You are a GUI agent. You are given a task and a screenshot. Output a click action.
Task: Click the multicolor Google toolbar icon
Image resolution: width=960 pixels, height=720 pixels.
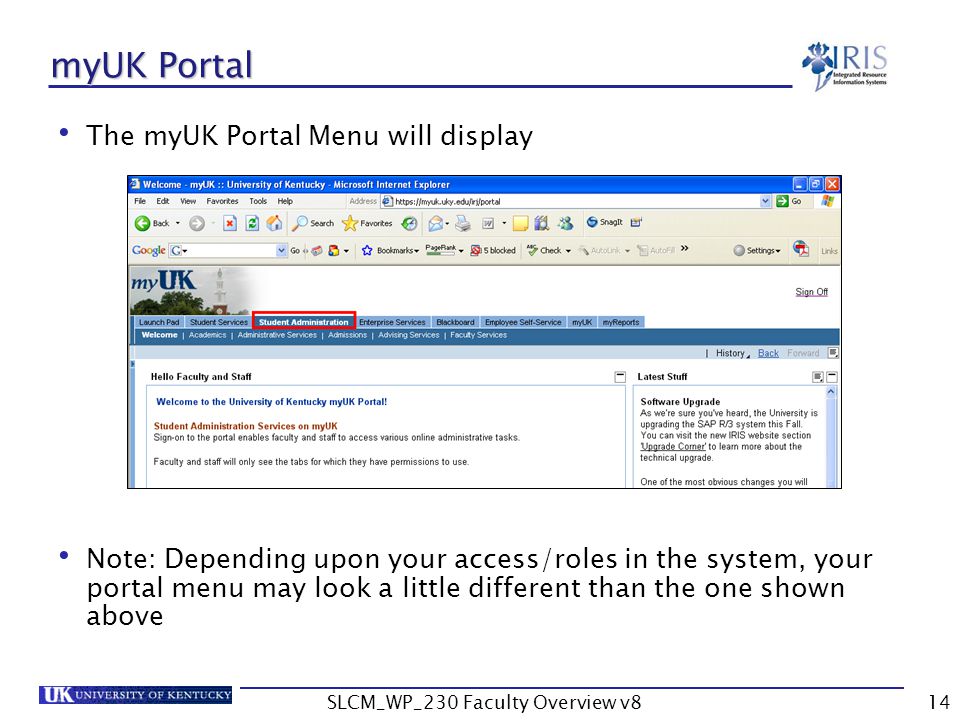coord(334,250)
